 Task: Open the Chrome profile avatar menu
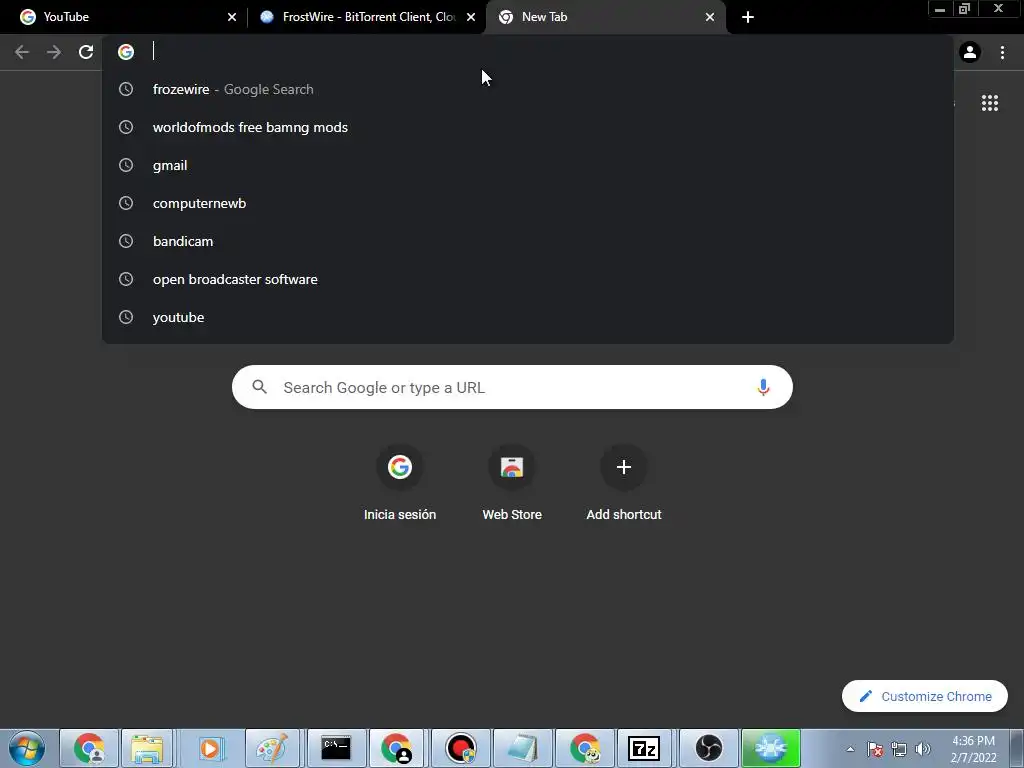click(970, 52)
